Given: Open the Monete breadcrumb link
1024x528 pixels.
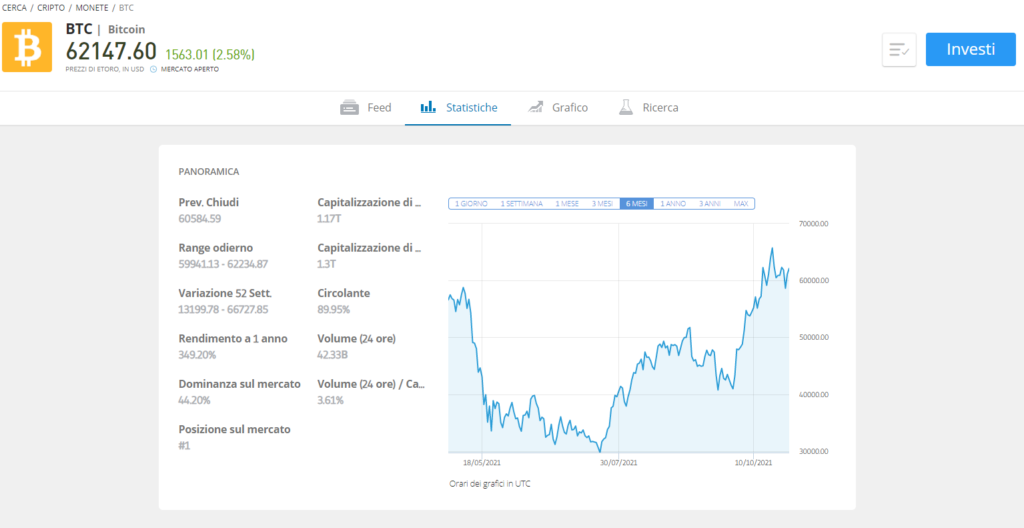Looking at the screenshot, I should 91,8.
